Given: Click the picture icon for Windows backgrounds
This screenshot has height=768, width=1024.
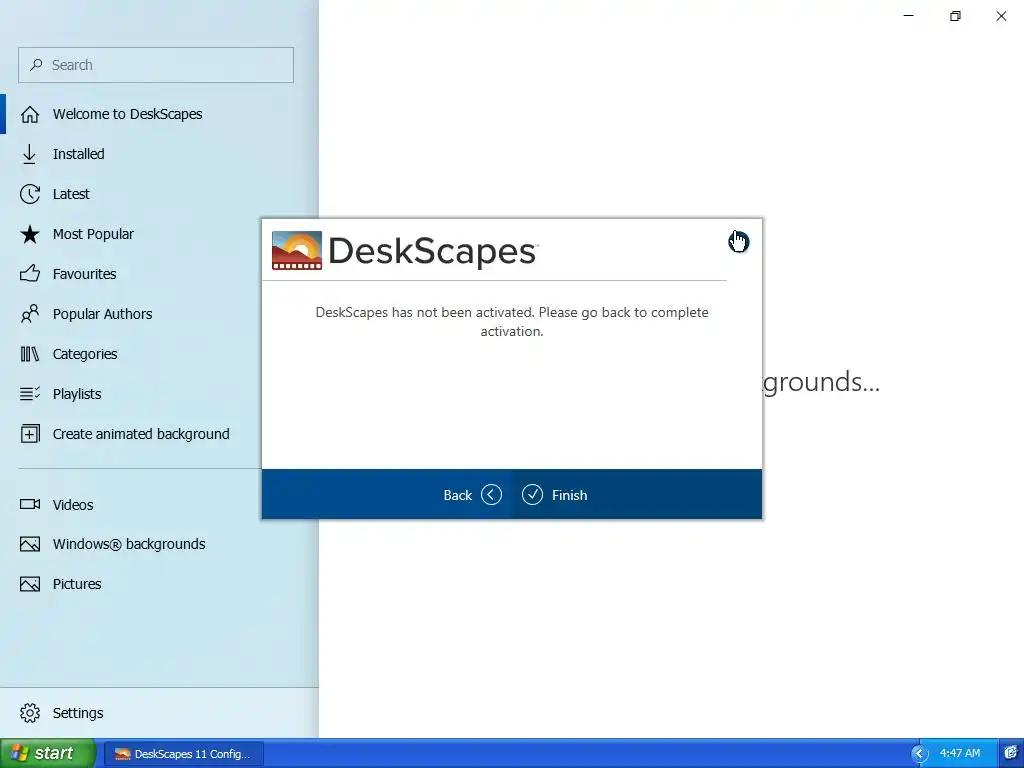Looking at the screenshot, I should [29, 544].
